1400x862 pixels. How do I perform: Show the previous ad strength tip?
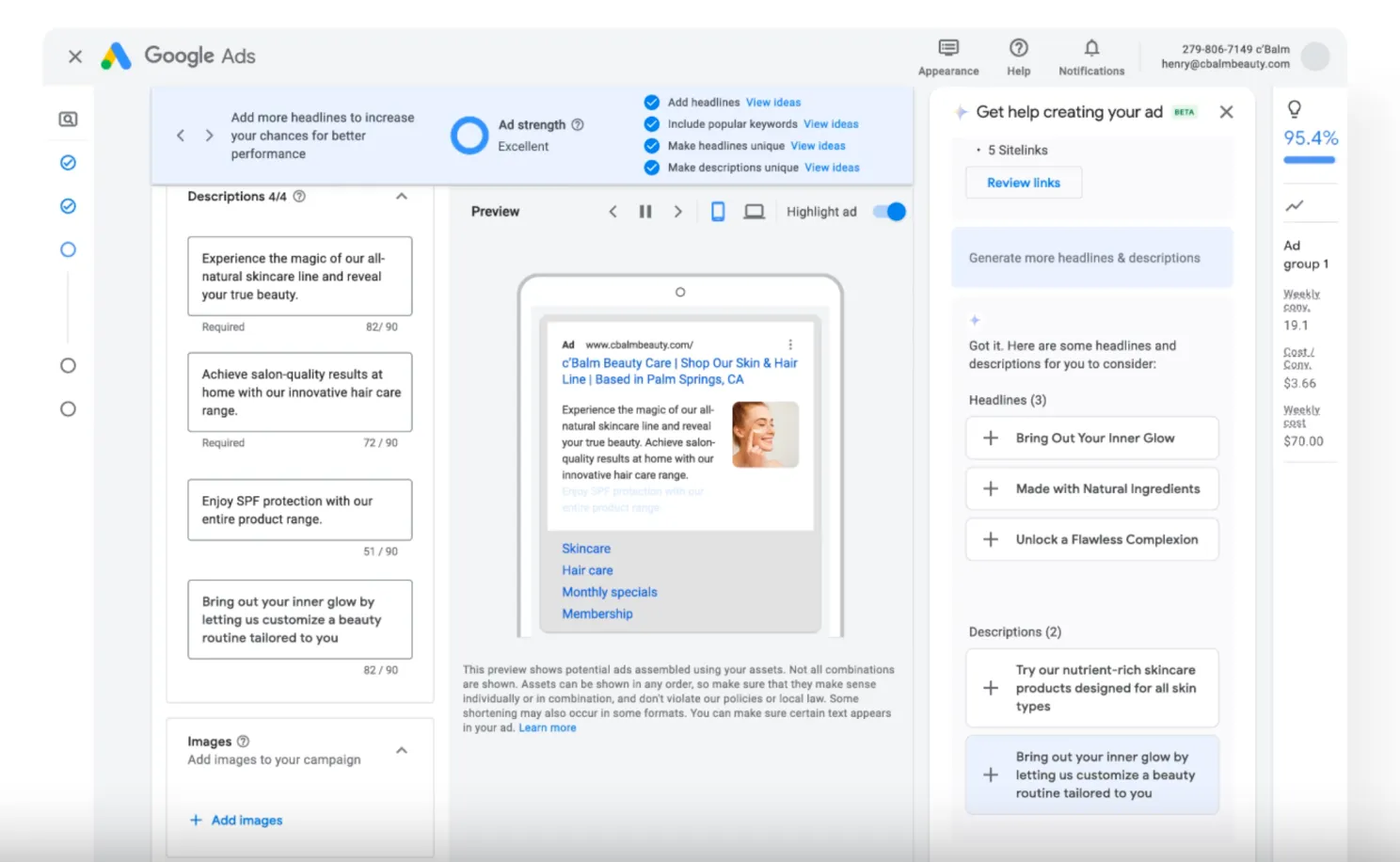pyautogui.click(x=181, y=136)
